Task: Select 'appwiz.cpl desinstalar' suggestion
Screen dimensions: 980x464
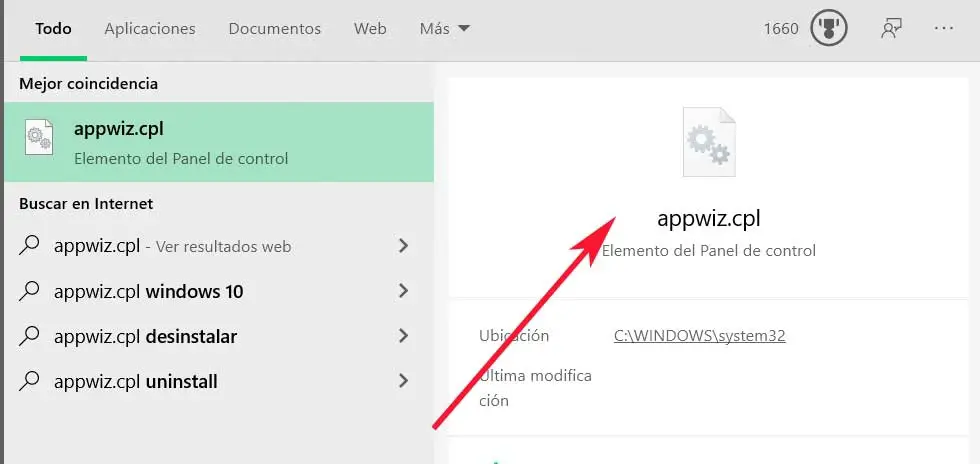Action: pos(219,336)
